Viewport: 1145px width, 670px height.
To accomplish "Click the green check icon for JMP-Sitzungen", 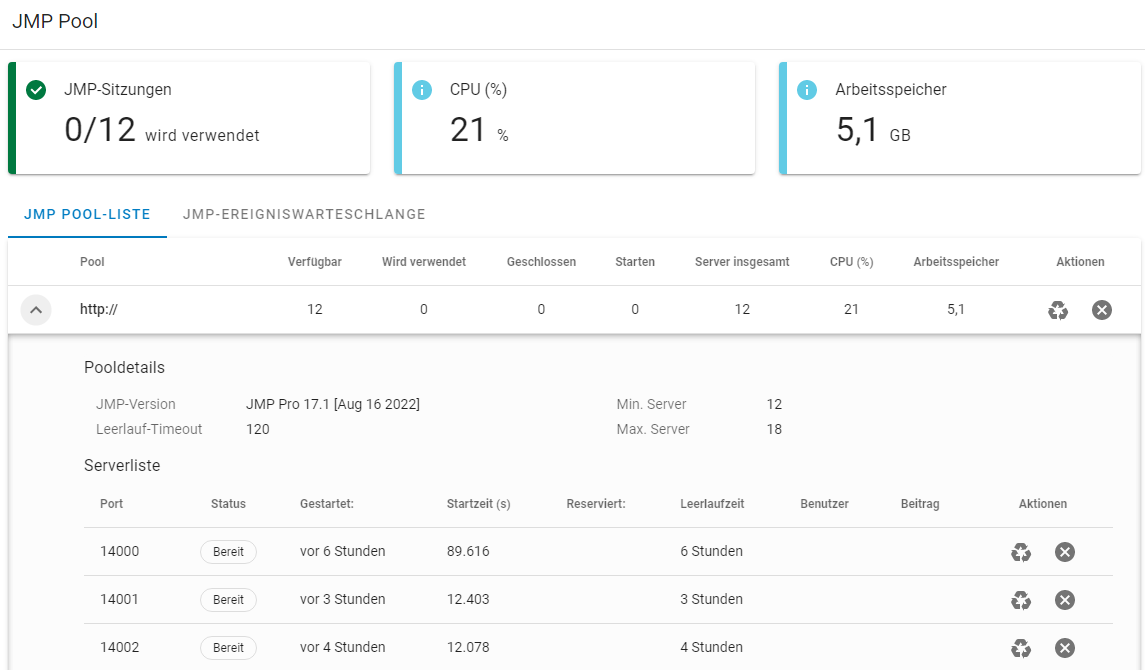I will pos(36,90).
